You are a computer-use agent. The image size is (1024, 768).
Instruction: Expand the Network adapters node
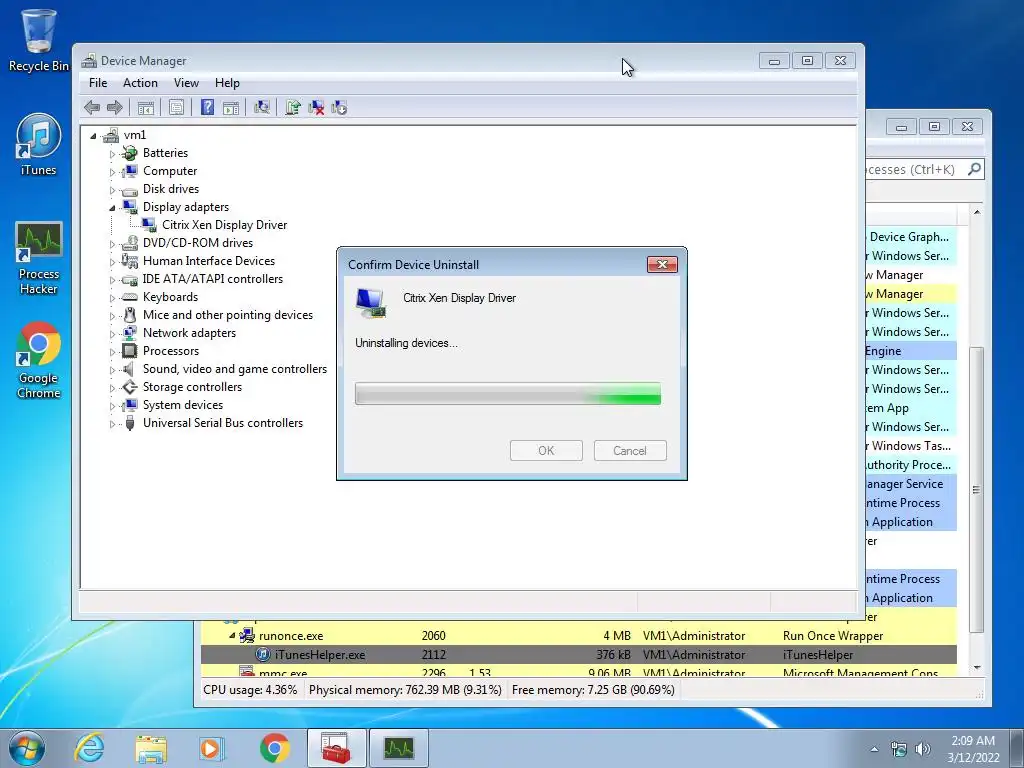click(x=112, y=334)
